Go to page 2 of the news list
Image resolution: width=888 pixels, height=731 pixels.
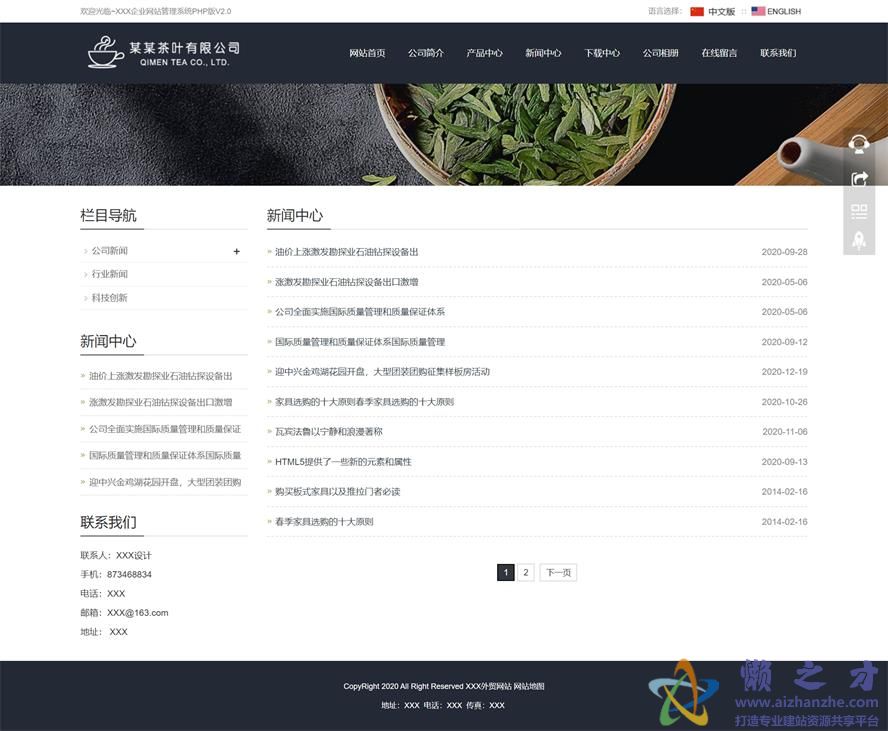point(525,572)
